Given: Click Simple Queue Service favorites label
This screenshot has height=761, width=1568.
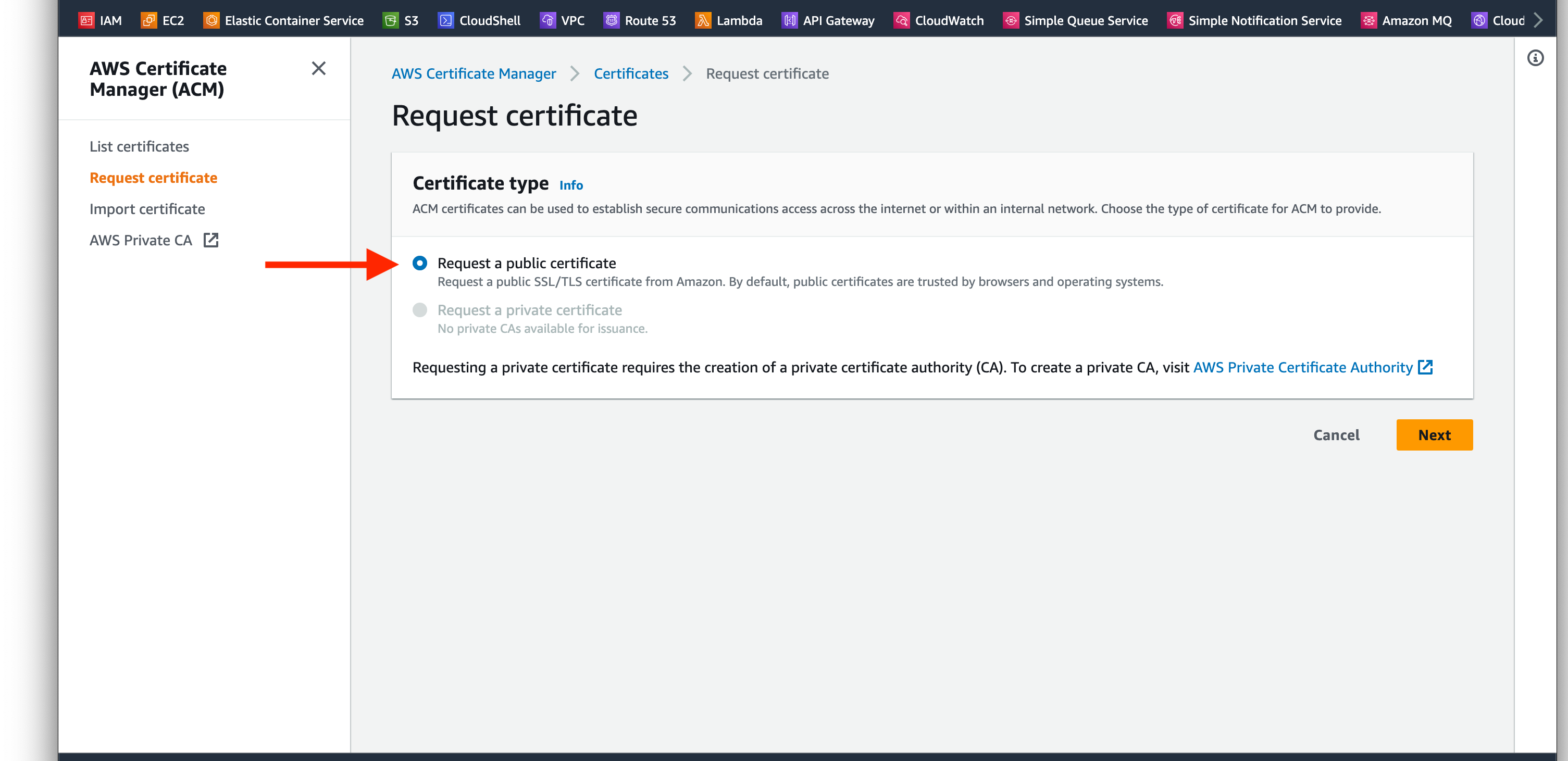Looking at the screenshot, I should (x=1085, y=20).
